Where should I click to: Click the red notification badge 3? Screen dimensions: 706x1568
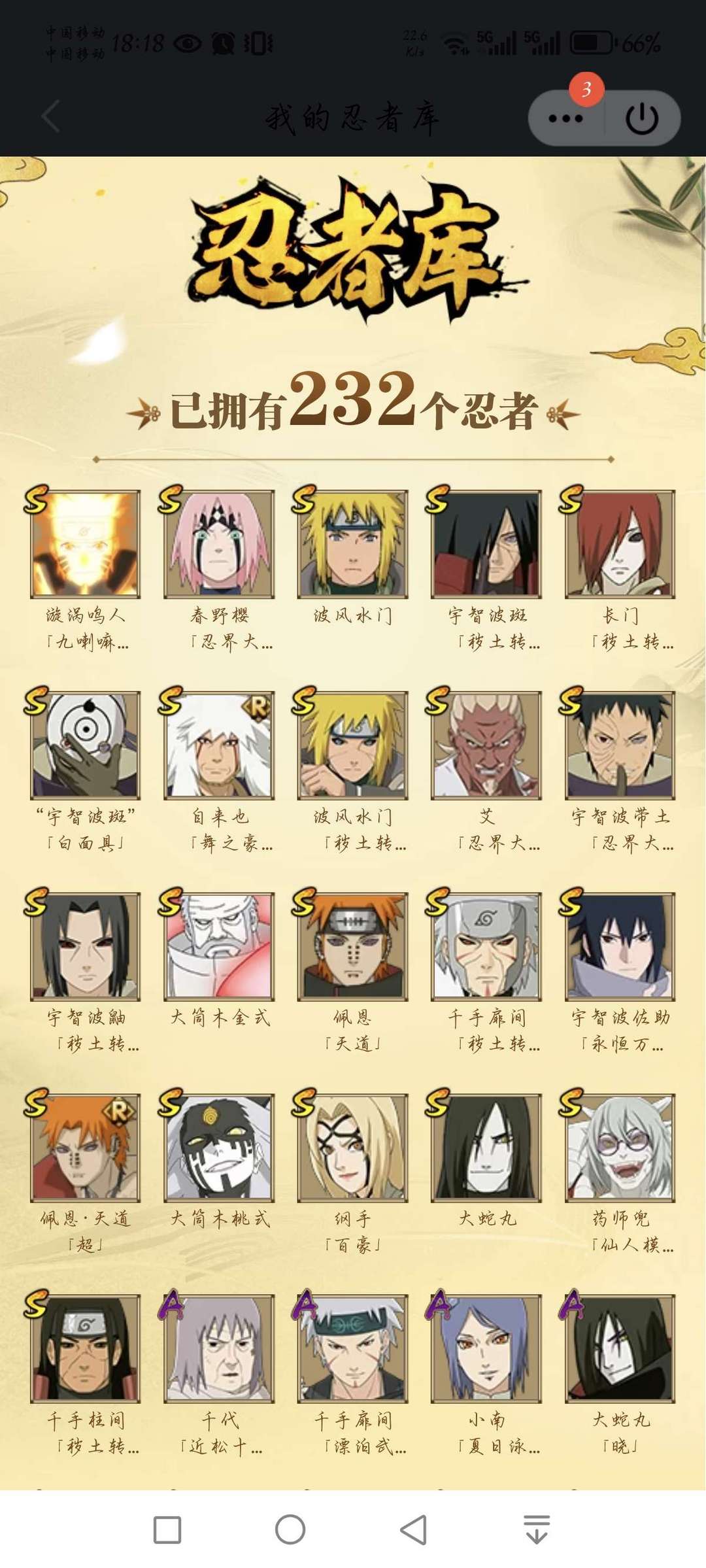(586, 89)
